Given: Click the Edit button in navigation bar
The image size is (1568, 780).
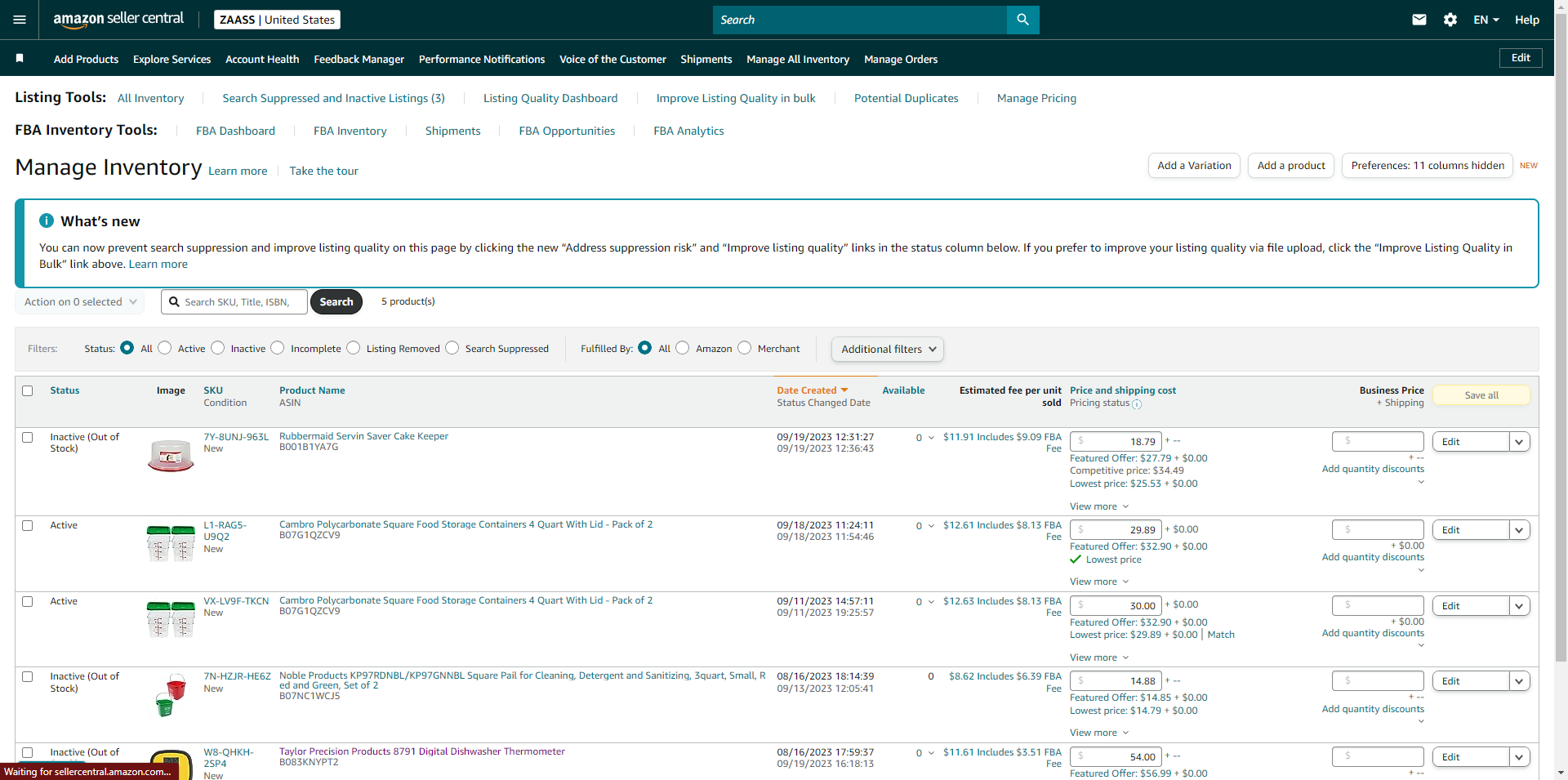Looking at the screenshot, I should click(1521, 58).
